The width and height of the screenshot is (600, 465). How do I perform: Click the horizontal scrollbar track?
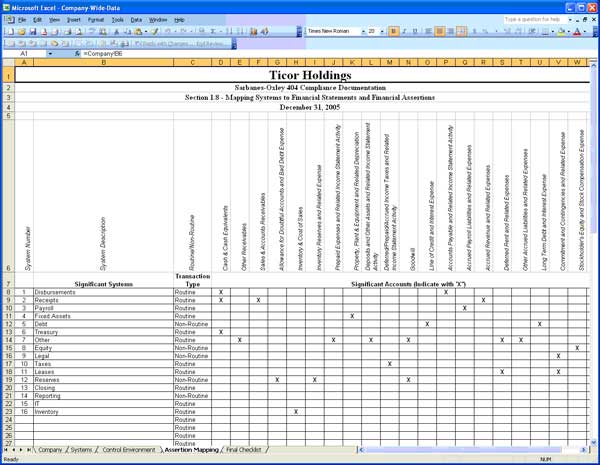click(471, 450)
